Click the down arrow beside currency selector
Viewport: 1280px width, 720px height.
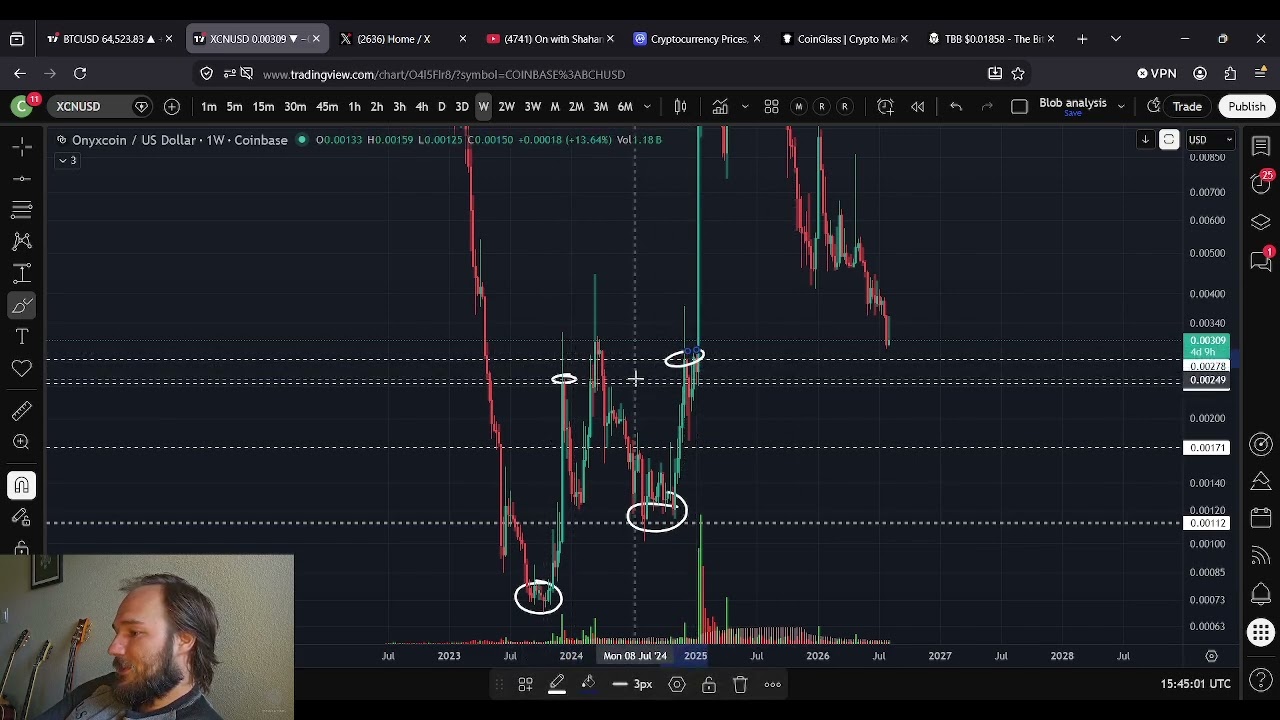click(1145, 139)
